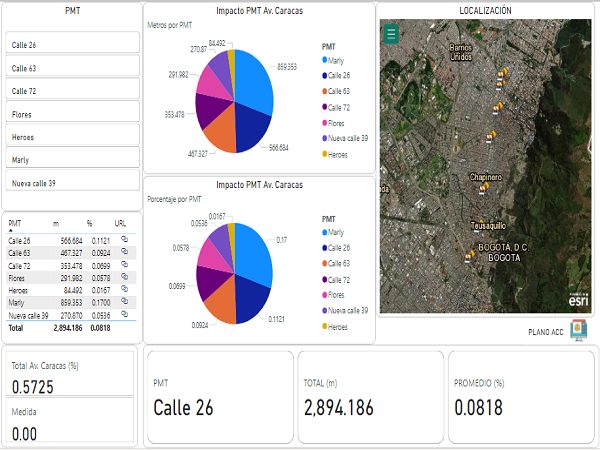Click Calle 26 legend entry in the Porcentaje chart
The width and height of the screenshot is (600, 450).
[336, 248]
